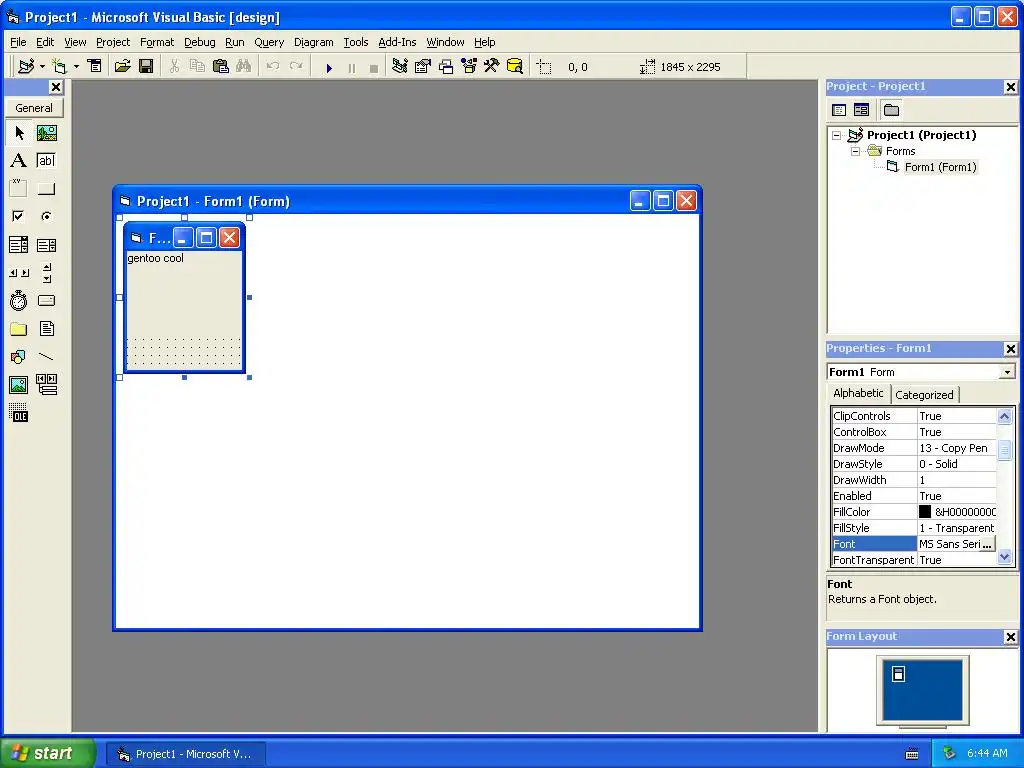Select the CommandButton tool
This screenshot has height=768, width=1024.
[x=46, y=189]
